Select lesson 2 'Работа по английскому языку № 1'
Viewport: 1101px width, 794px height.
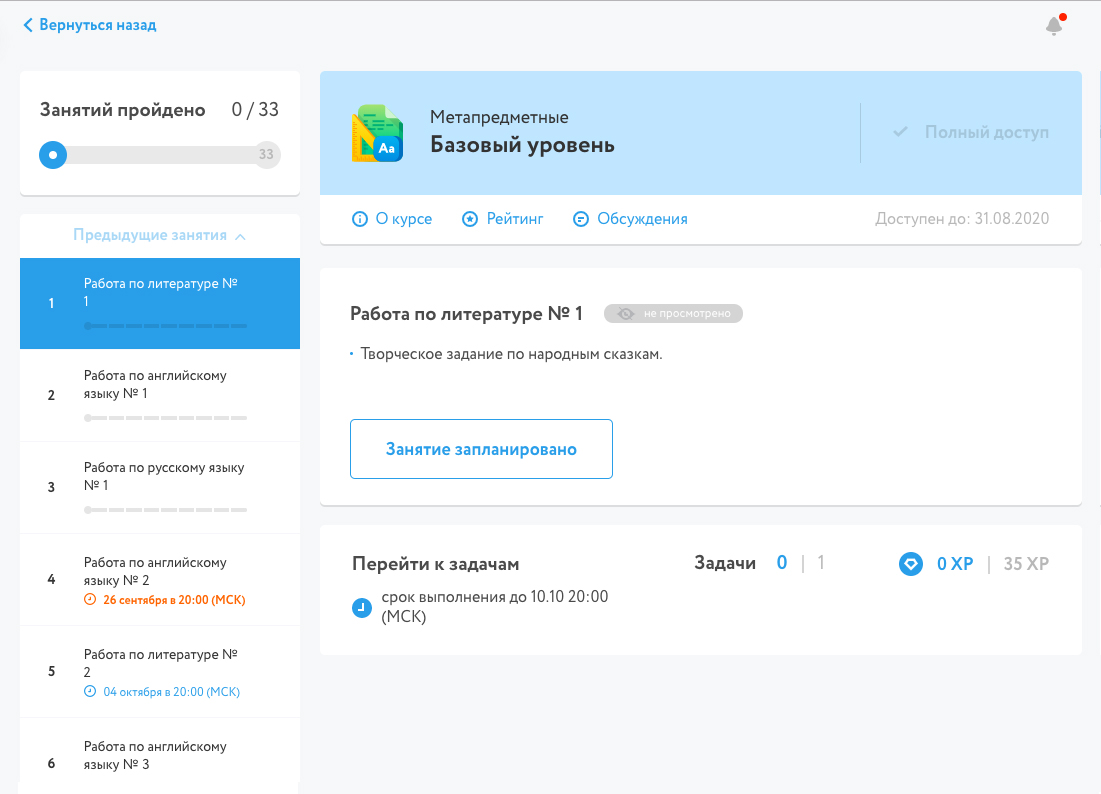[x=160, y=395]
